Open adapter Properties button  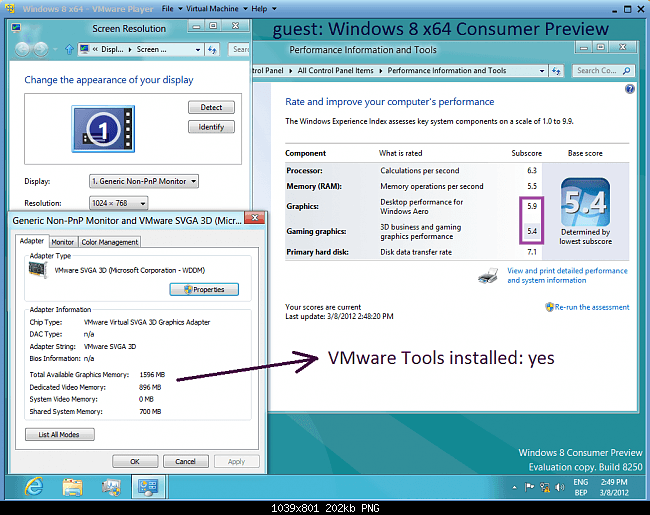pos(204,289)
